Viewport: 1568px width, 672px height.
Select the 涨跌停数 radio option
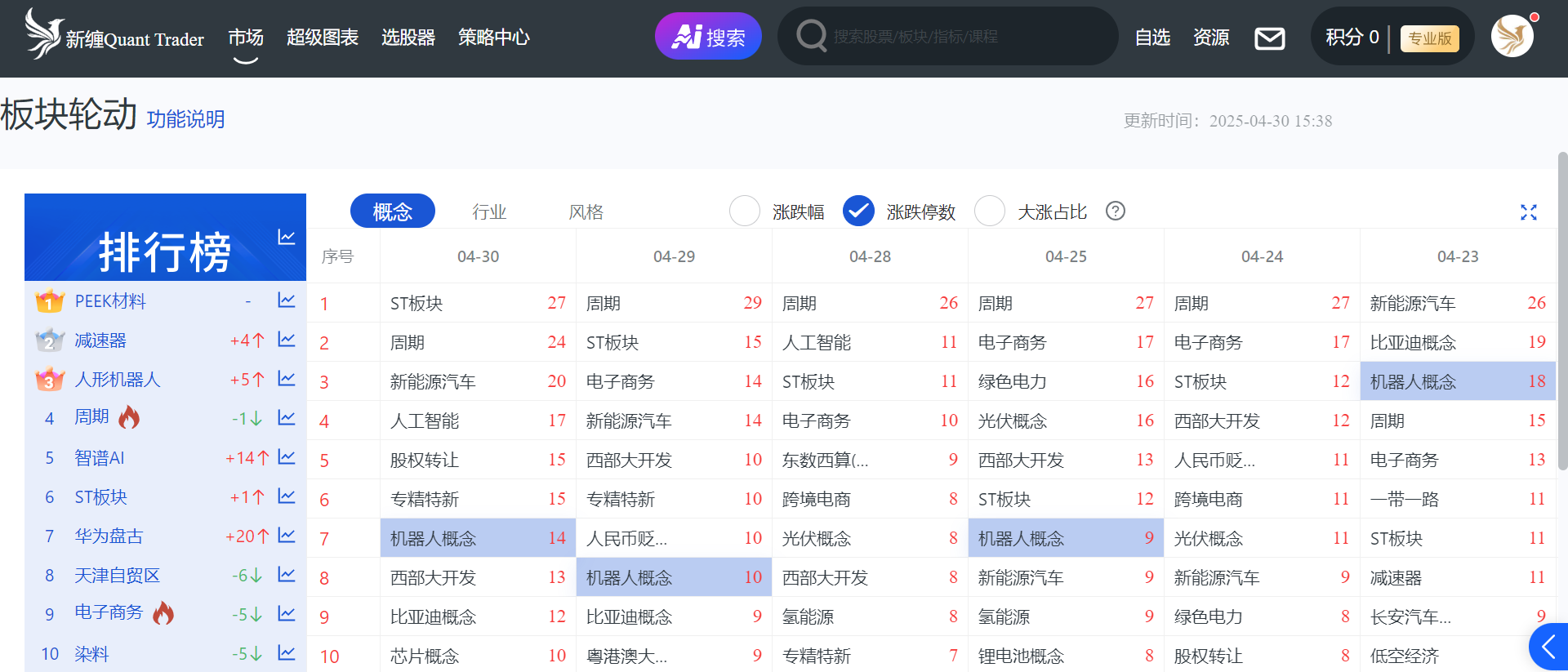(858, 211)
